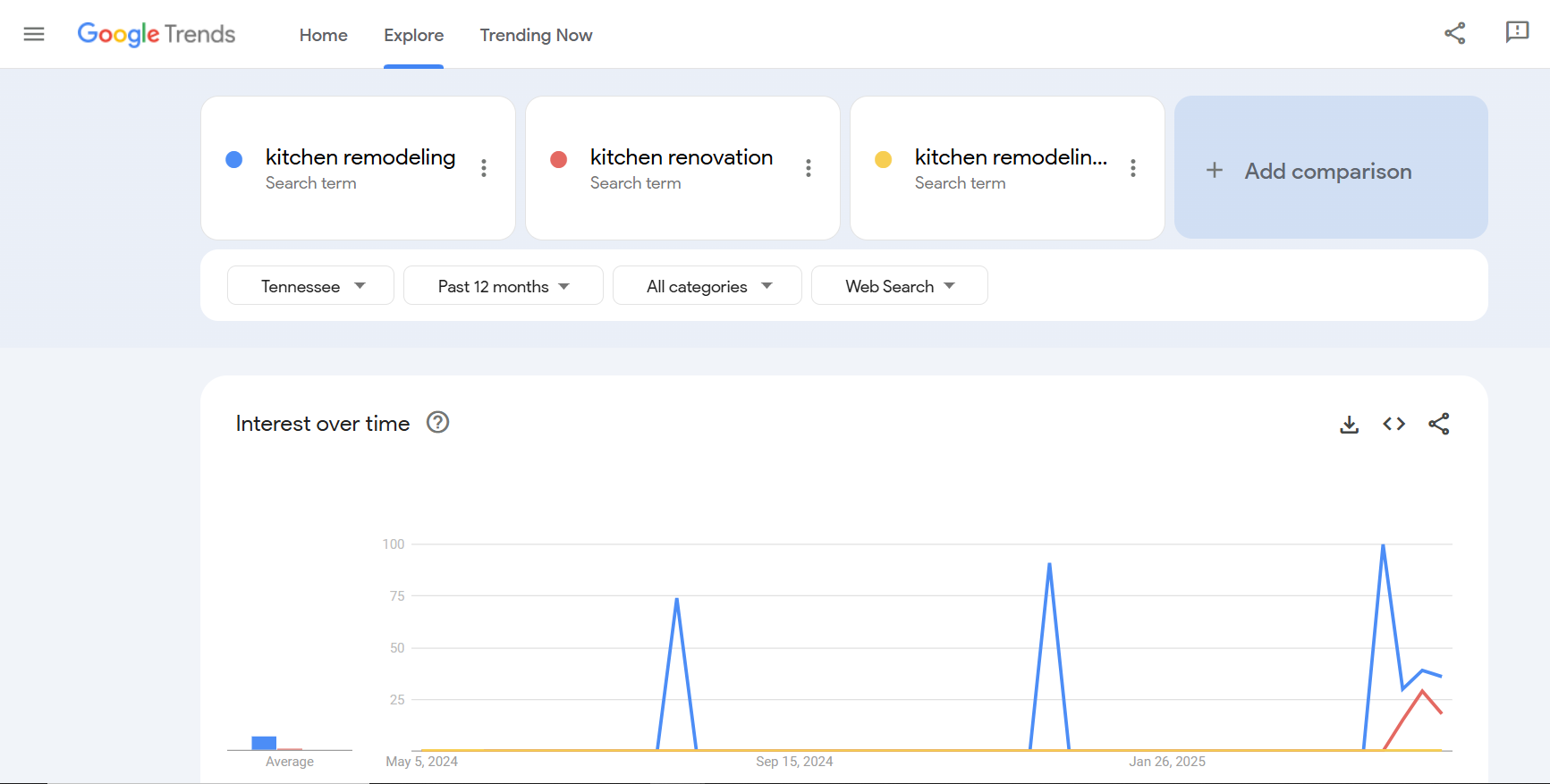Viewport: 1550px width, 784px height.
Task: Click the blue kitchen remodeling color dot
Action: coord(234,159)
